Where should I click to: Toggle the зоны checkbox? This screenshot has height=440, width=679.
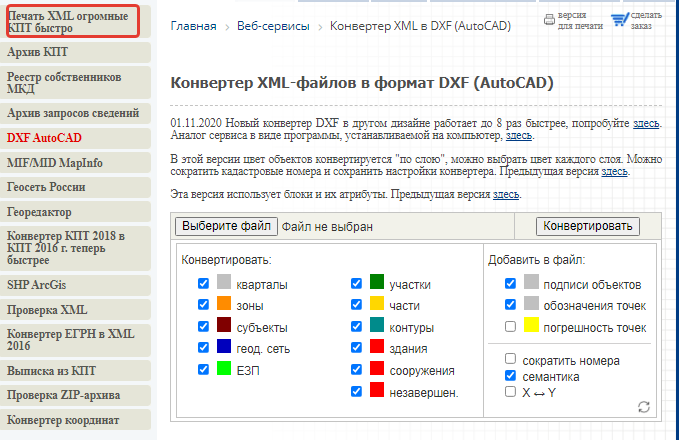click(203, 304)
